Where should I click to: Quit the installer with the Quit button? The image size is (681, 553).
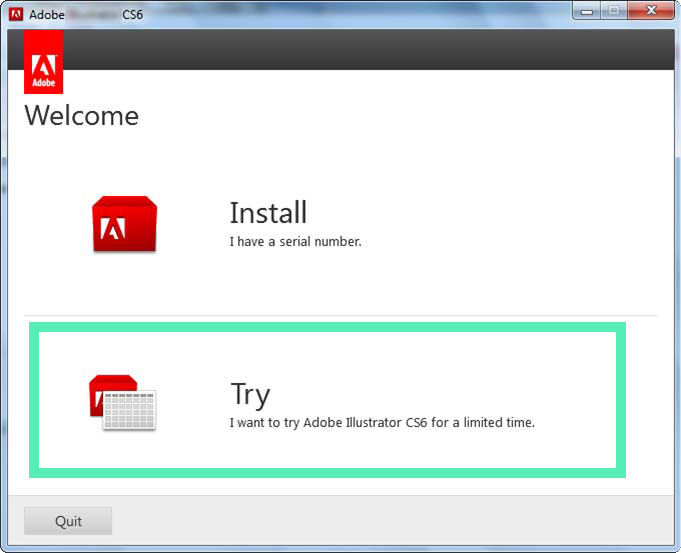click(68, 521)
